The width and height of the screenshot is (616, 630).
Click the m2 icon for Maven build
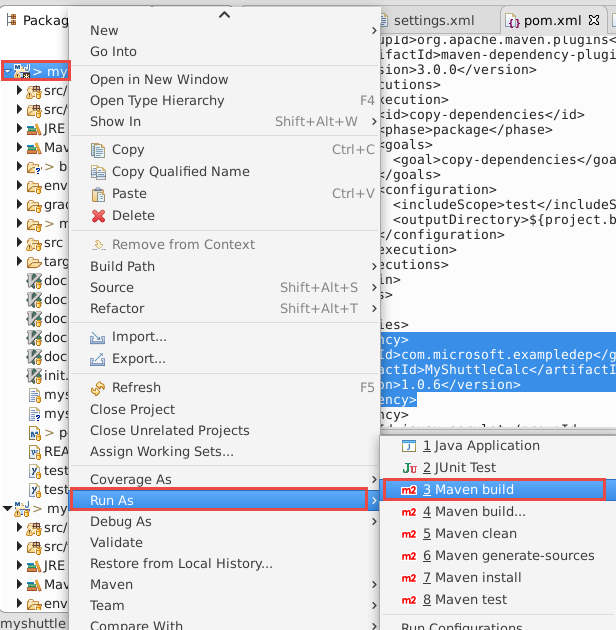[409, 490]
